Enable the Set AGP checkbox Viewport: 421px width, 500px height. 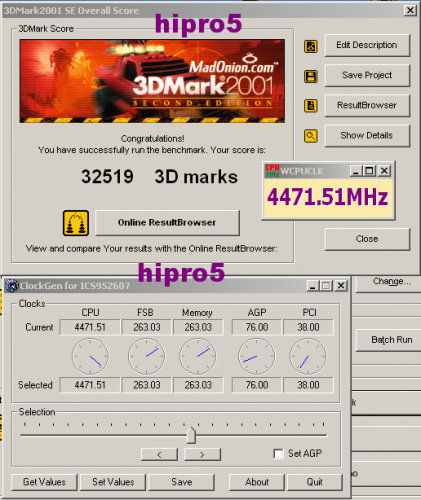[278, 454]
